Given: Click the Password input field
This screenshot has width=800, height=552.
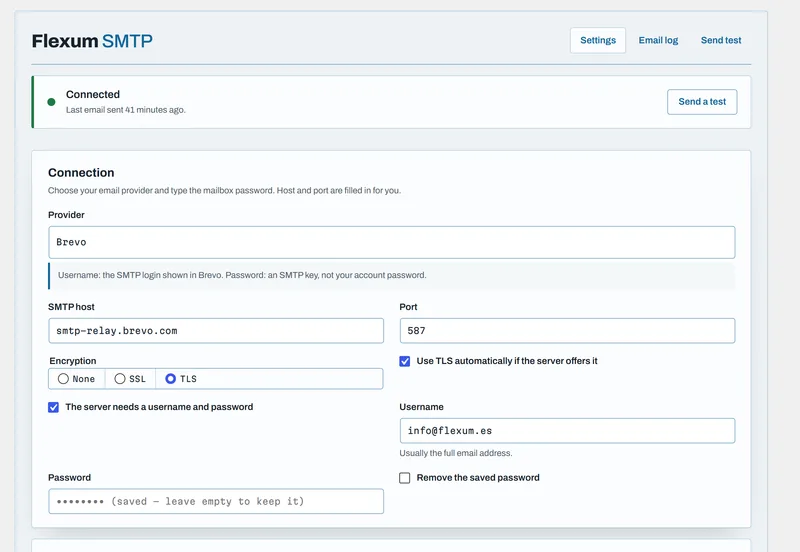Looking at the screenshot, I should [216, 501].
